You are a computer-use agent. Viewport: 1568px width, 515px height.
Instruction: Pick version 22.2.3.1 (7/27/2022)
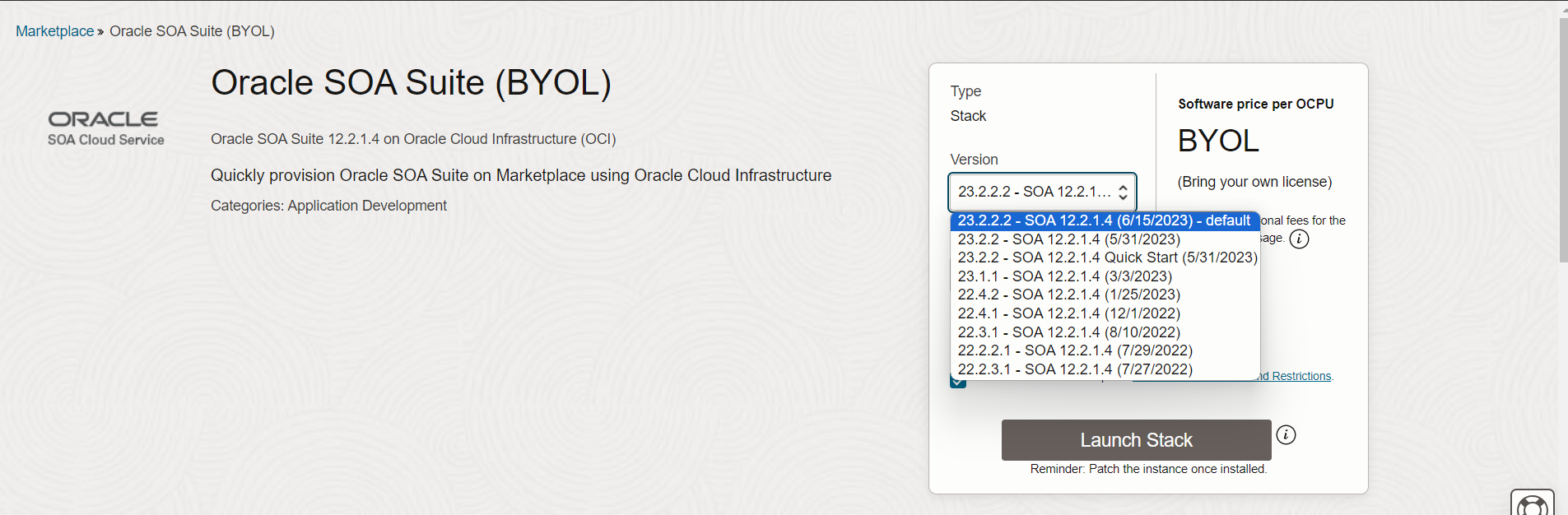(x=1105, y=369)
